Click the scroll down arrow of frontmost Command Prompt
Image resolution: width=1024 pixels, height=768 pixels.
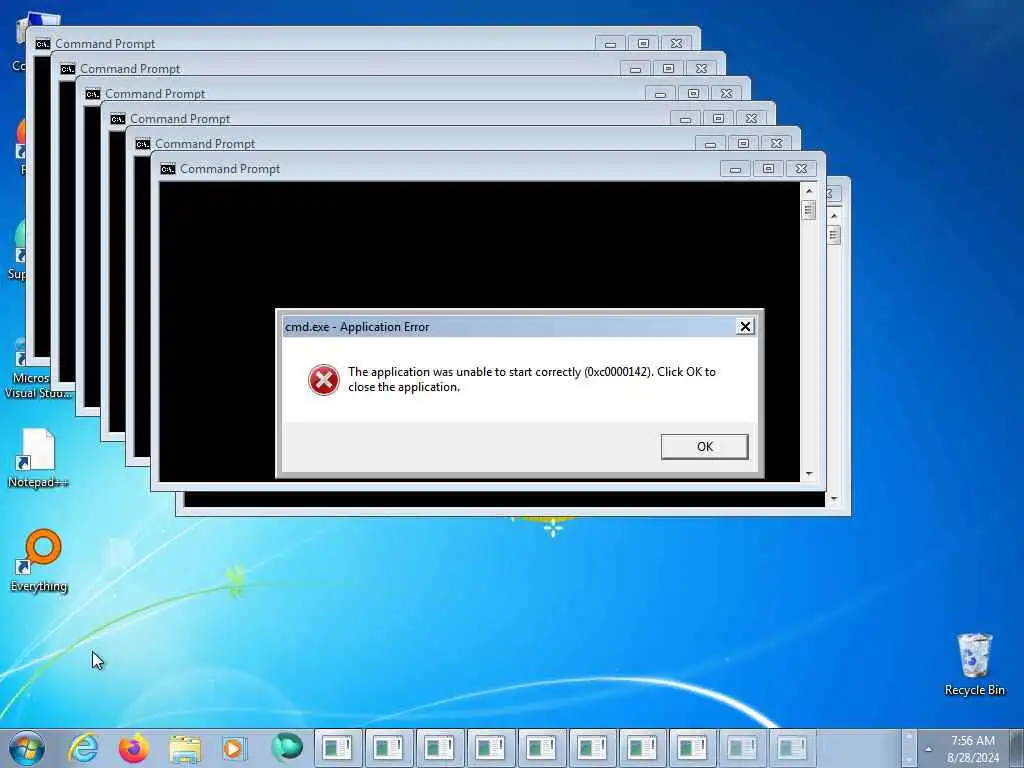click(809, 474)
